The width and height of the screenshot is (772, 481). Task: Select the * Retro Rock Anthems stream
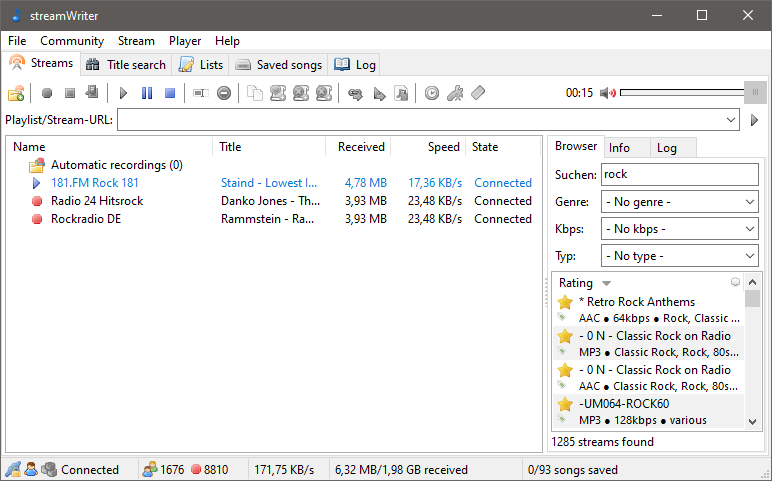click(649, 310)
